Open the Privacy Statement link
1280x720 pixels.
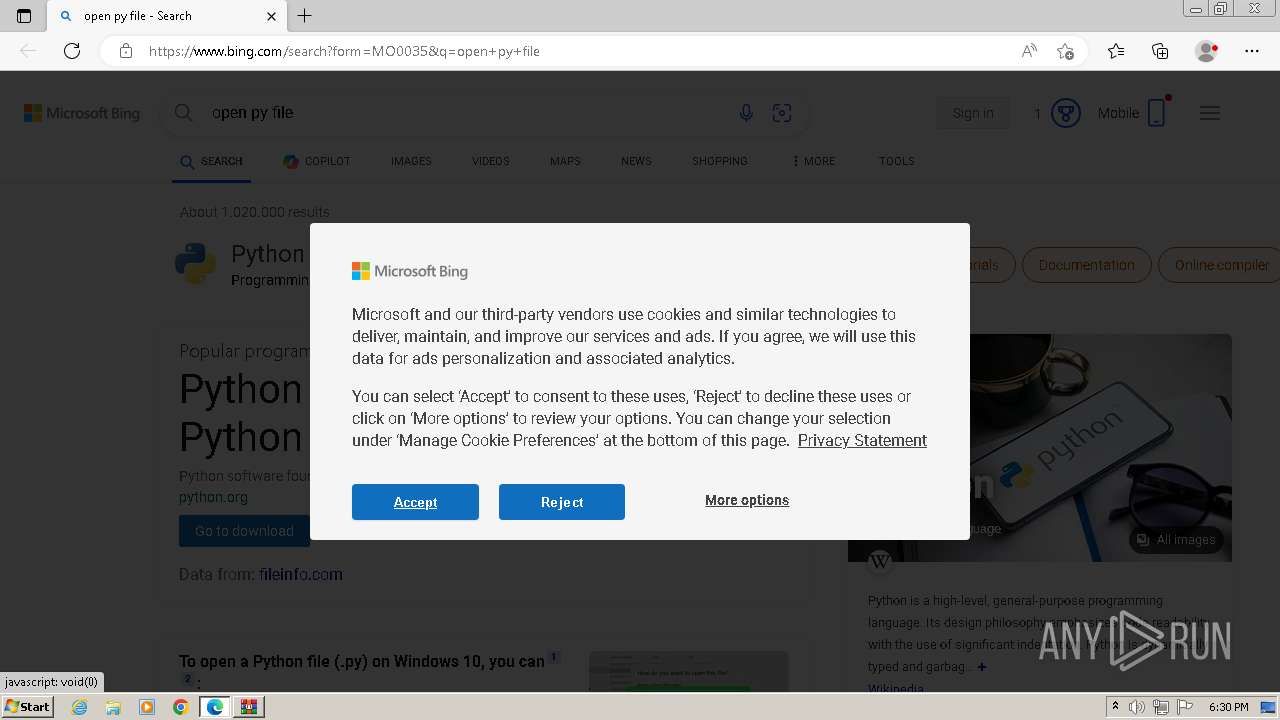862,440
